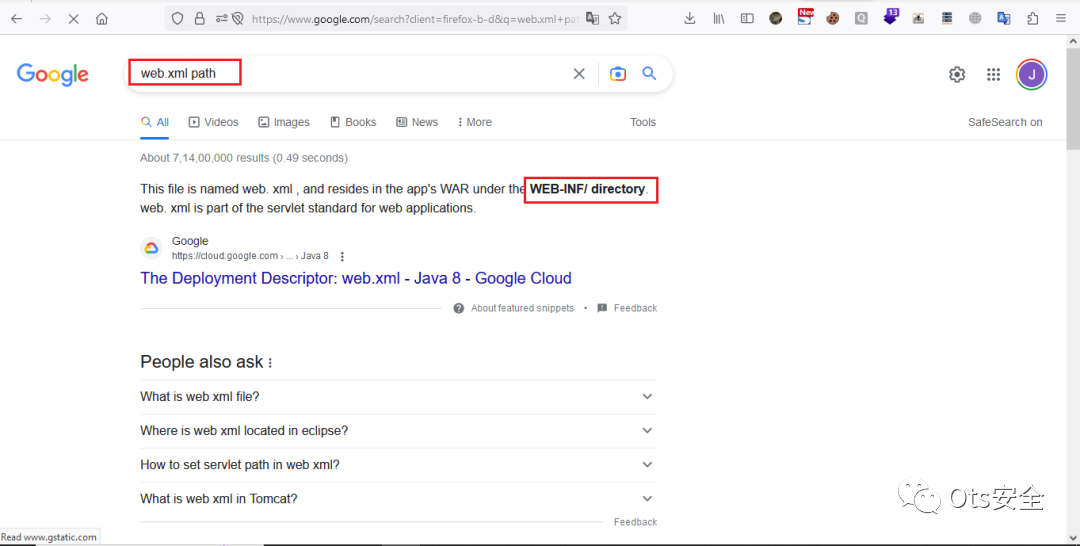The width and height of the screenshot is (1080, 546).
Task: Focus the Firefox address bar URL
Action: [x=415, y=19]
